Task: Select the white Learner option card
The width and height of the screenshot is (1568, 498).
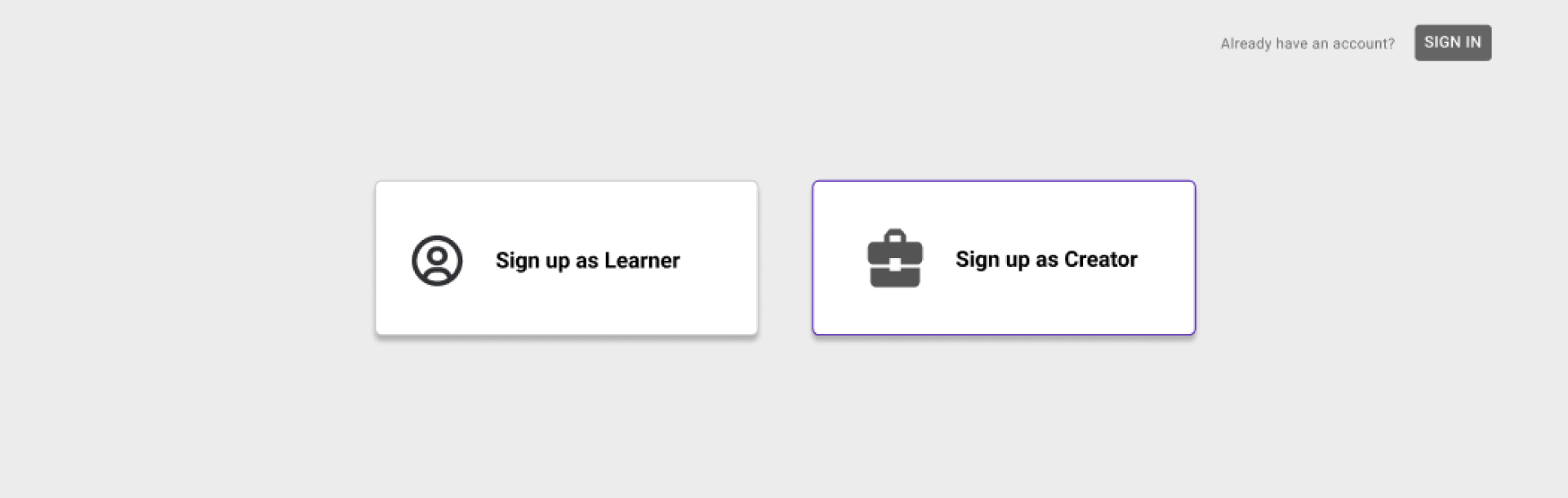Action: point(567,258)
